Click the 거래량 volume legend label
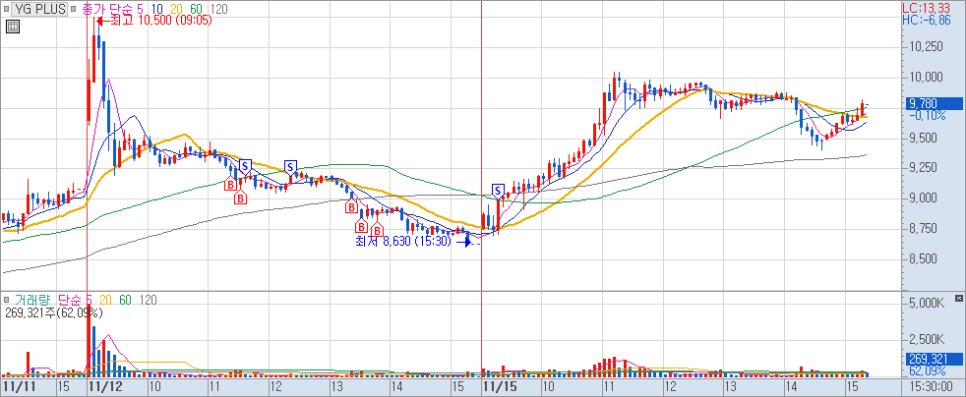Viewport: 966px width, 397px height. [34, 300]
